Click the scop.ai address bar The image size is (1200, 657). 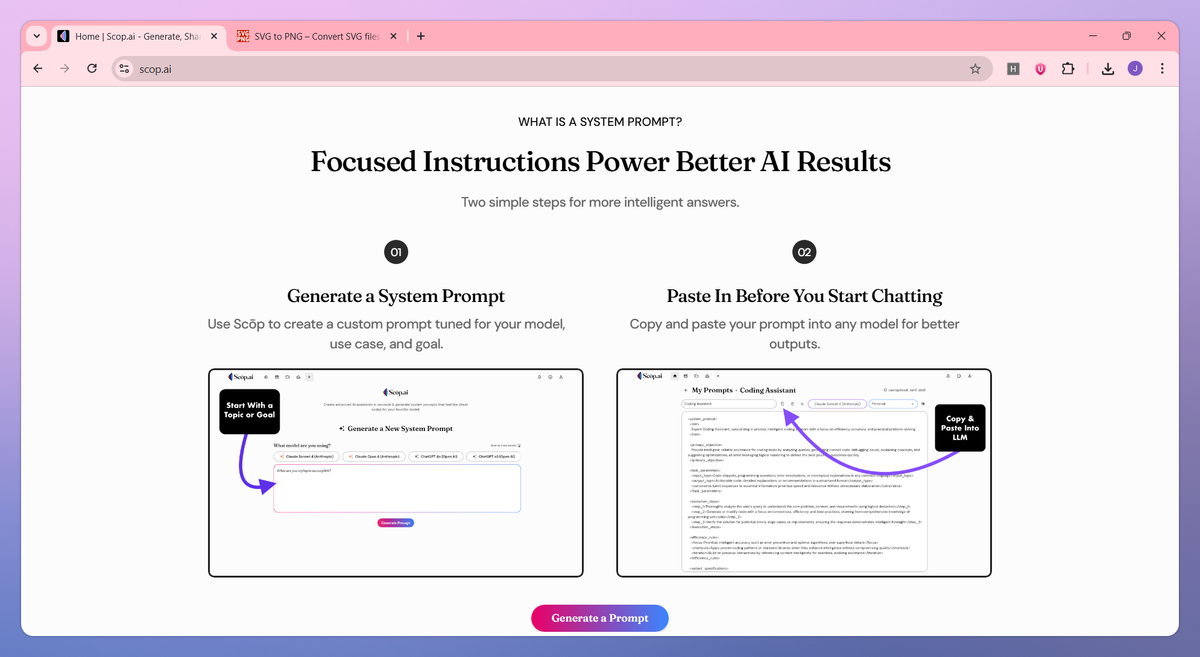[x=552, y=69]
